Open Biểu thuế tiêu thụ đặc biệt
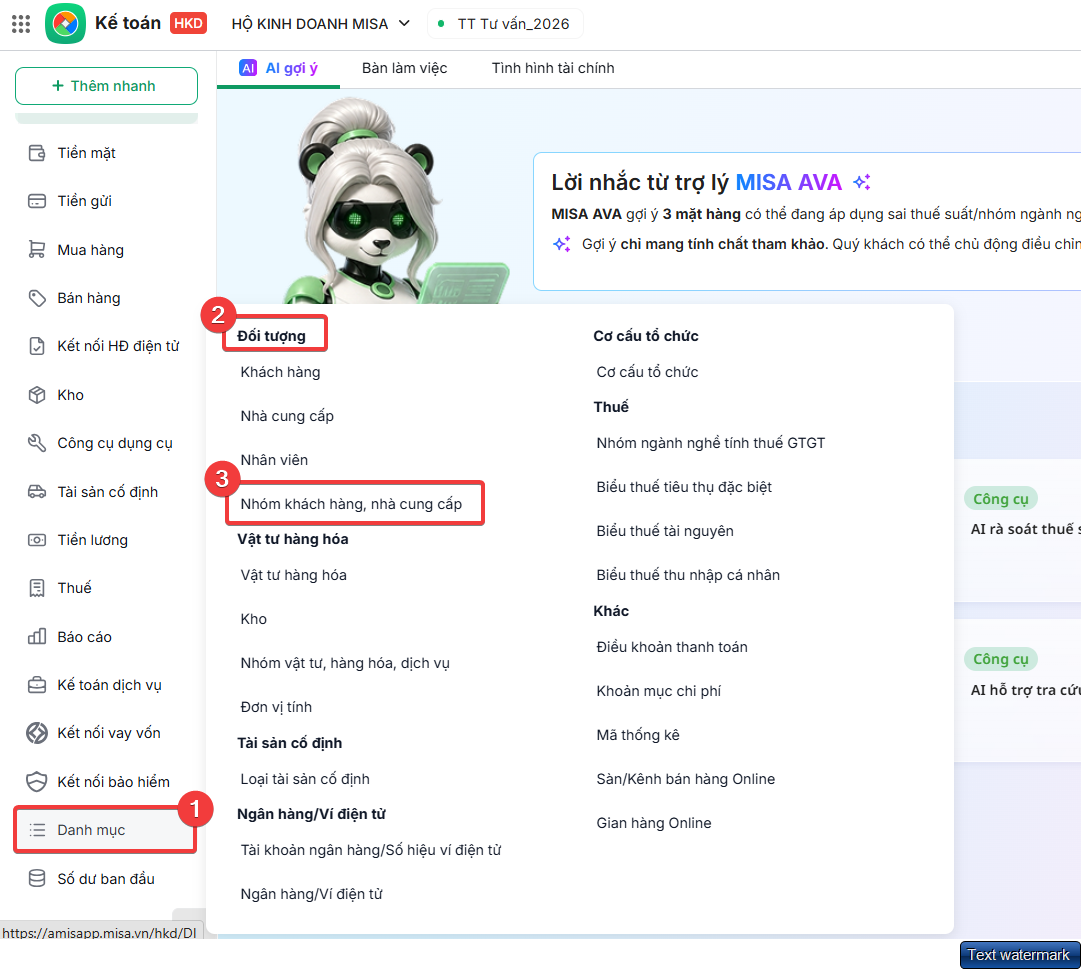This screenshot has height=969, width=1081. 684,487
